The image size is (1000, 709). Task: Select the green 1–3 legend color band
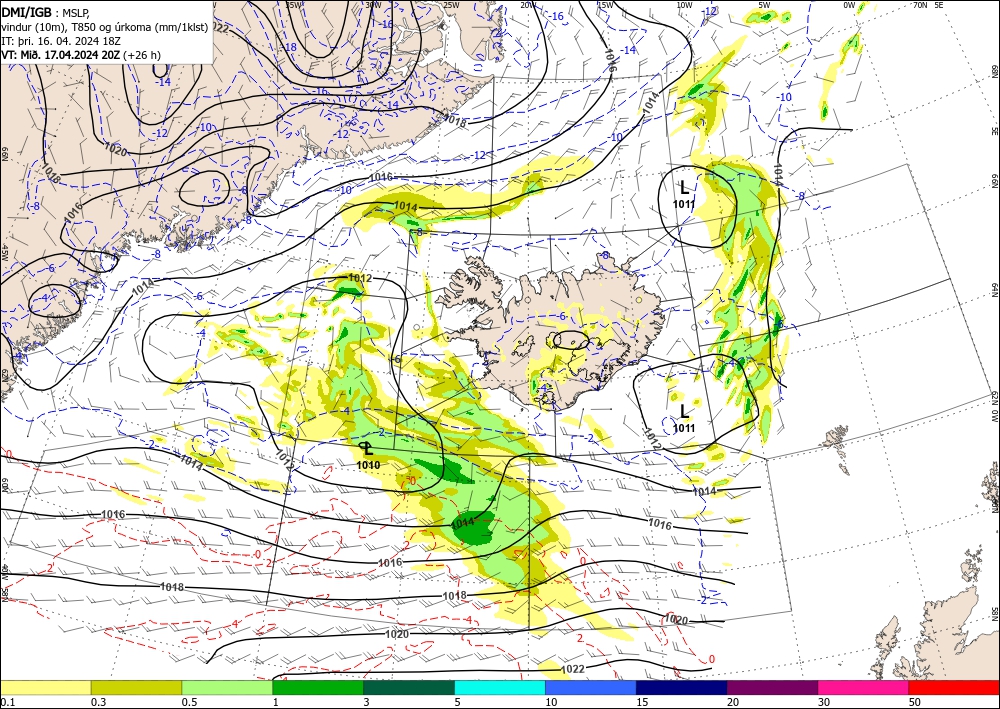coord(318,687)
